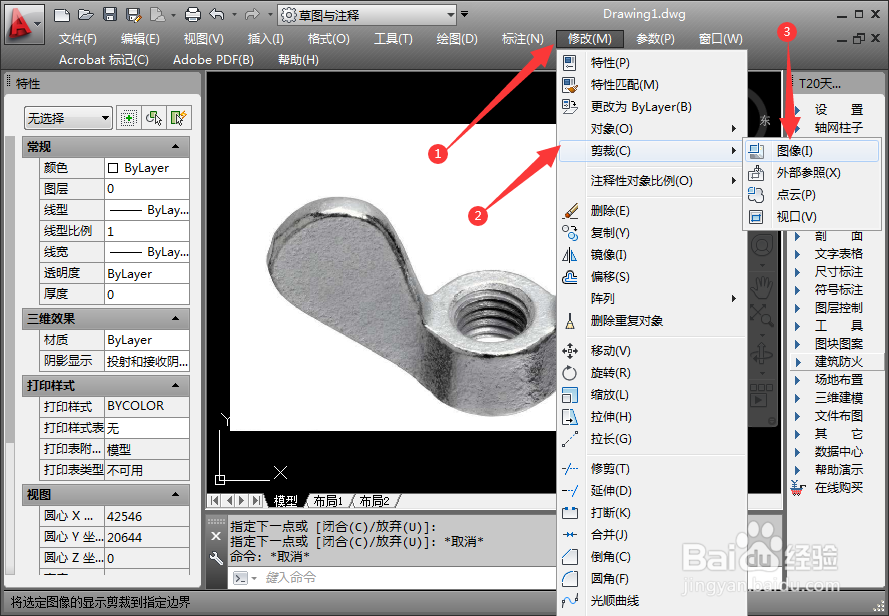Click the Undo arrow icon
Screen dimensions: 889x616
pyautogui.click(x=217, y=15)
